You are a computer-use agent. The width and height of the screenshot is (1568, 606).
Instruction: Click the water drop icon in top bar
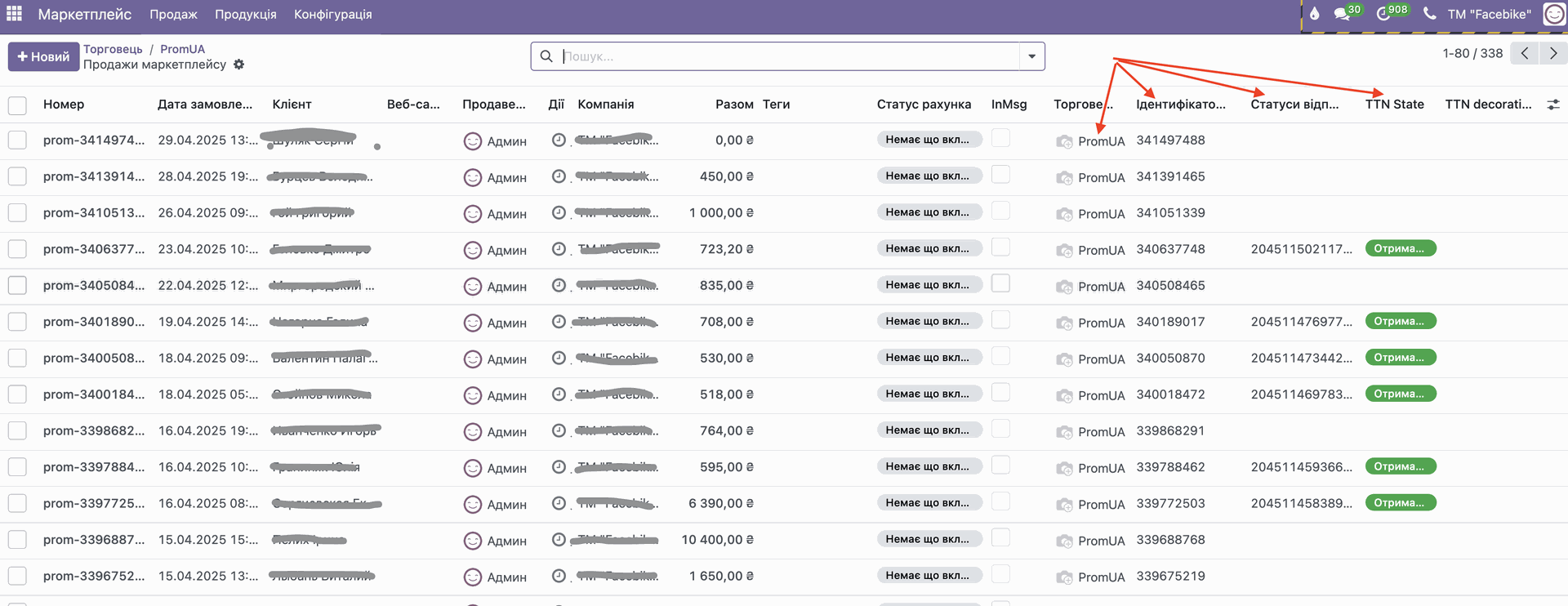click(1314, 14)
